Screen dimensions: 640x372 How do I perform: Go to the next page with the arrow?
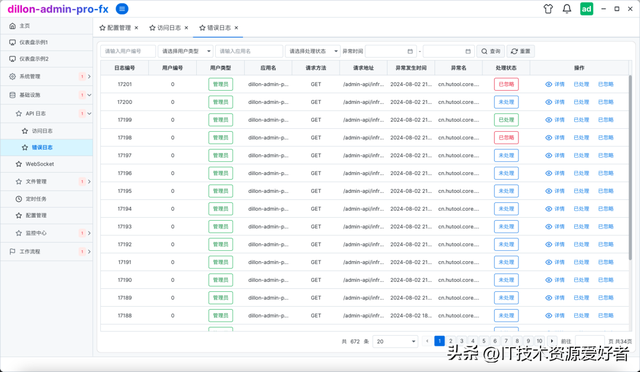pyautogui.click(x=552, y=341)
